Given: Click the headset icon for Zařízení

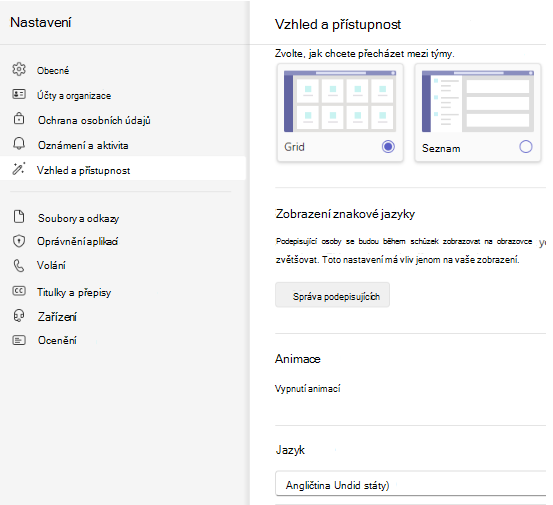Looking at the screenshot, I should click(19, 316).
